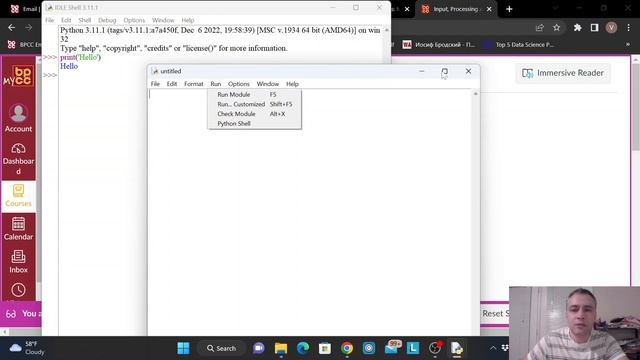Open Chrome three-dot menu
Screen dimensions: 640x360
629,27
